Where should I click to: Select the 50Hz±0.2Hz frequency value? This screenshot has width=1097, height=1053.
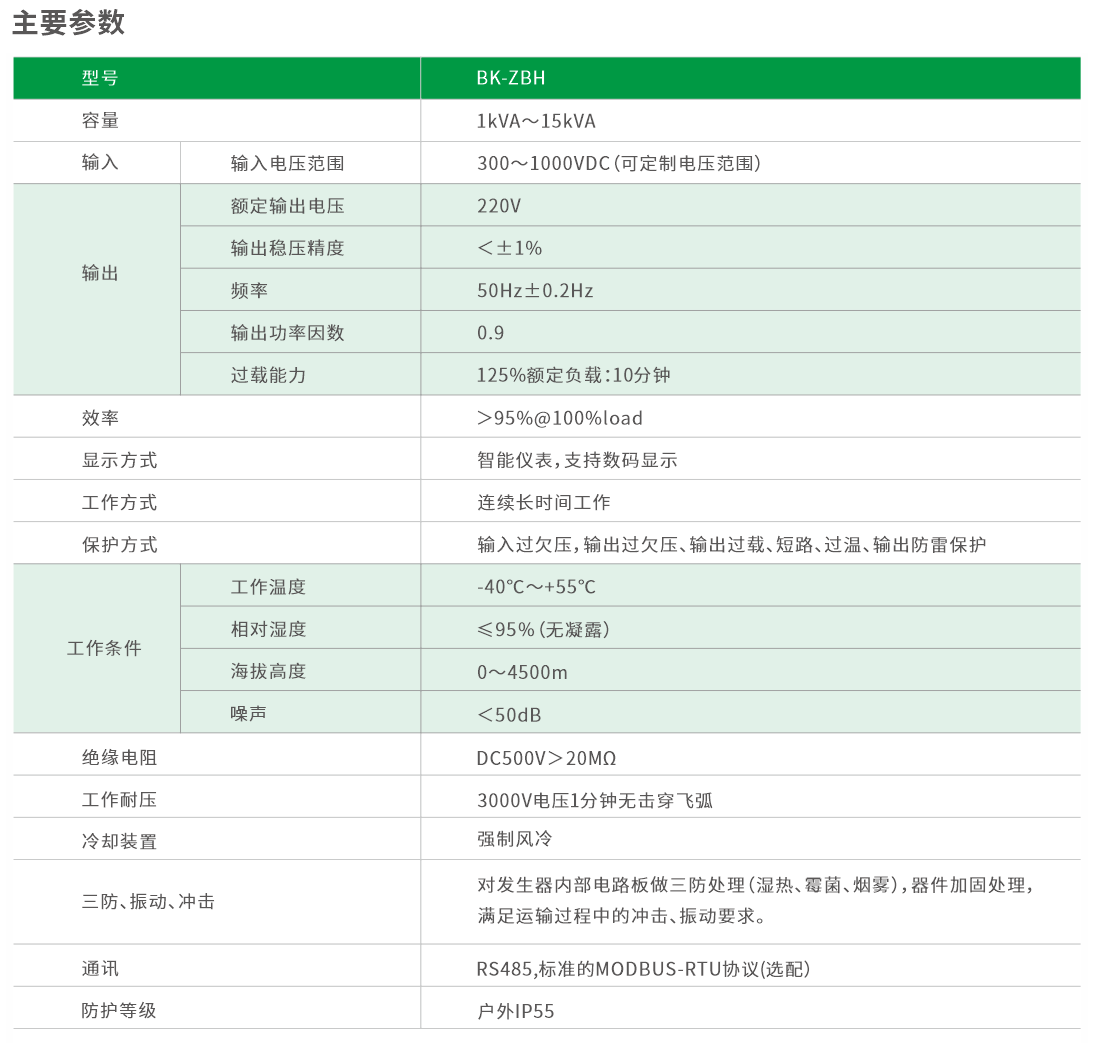click(535, 291)
